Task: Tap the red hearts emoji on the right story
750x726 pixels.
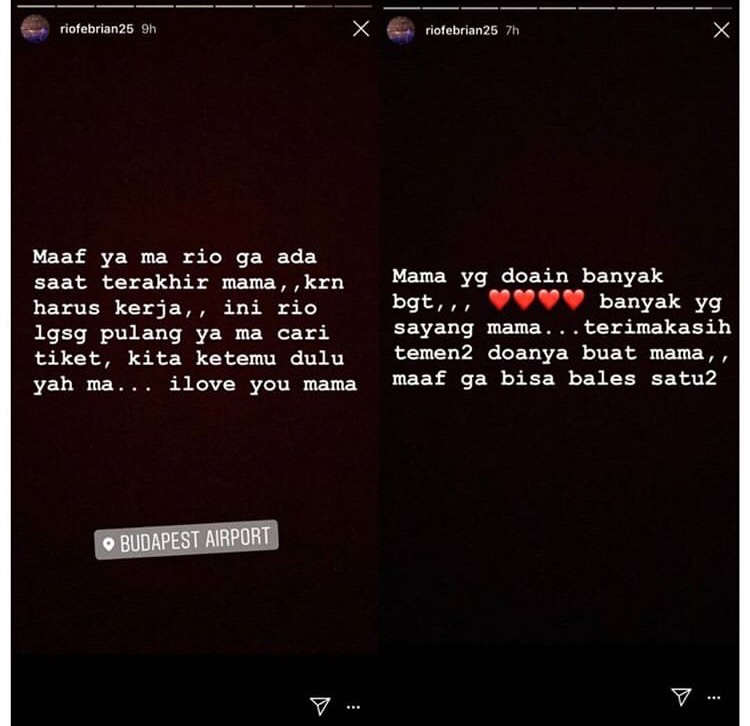Action: pyautogui.click(x=536, y=300)
